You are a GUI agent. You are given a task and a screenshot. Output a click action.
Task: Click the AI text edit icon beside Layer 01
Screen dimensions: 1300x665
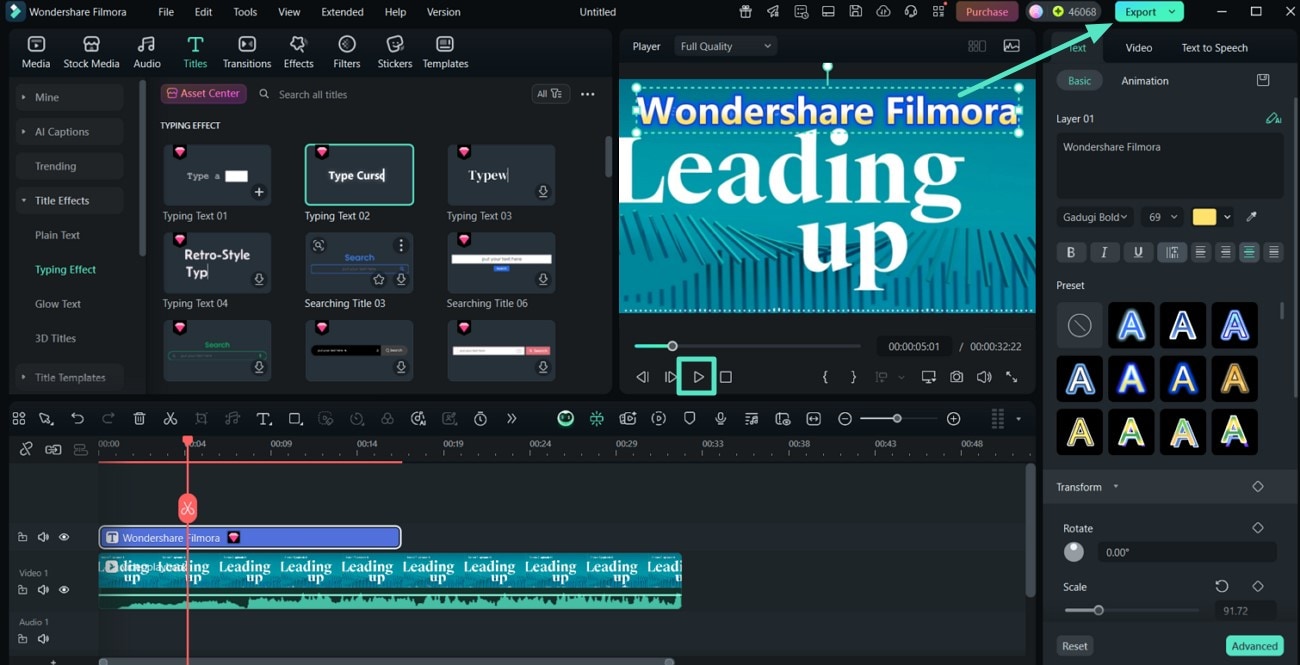(x=1273, y=118)
